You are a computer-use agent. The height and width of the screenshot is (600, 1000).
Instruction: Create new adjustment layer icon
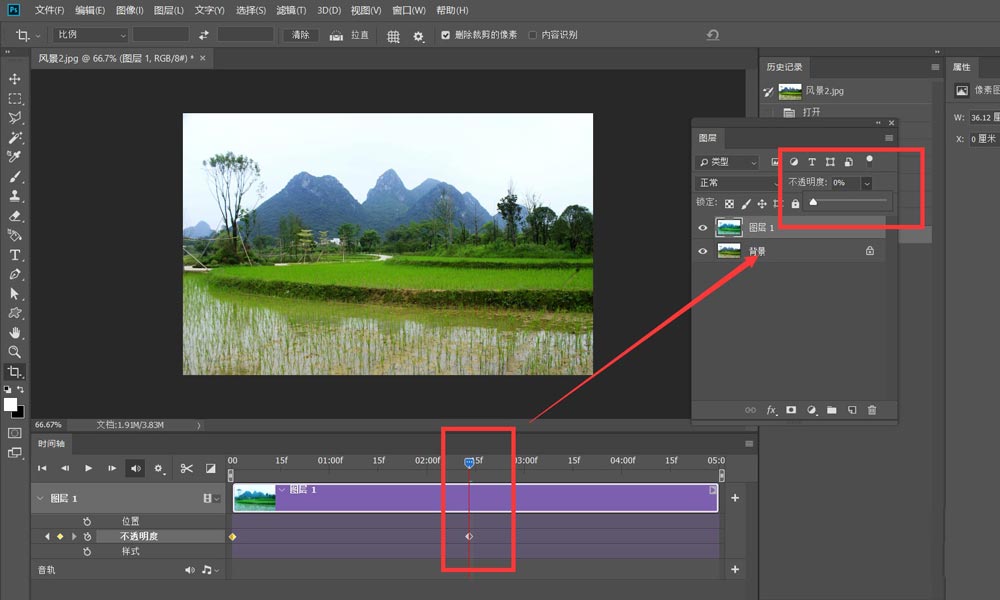pyautogui.click(x=811, y=410)
